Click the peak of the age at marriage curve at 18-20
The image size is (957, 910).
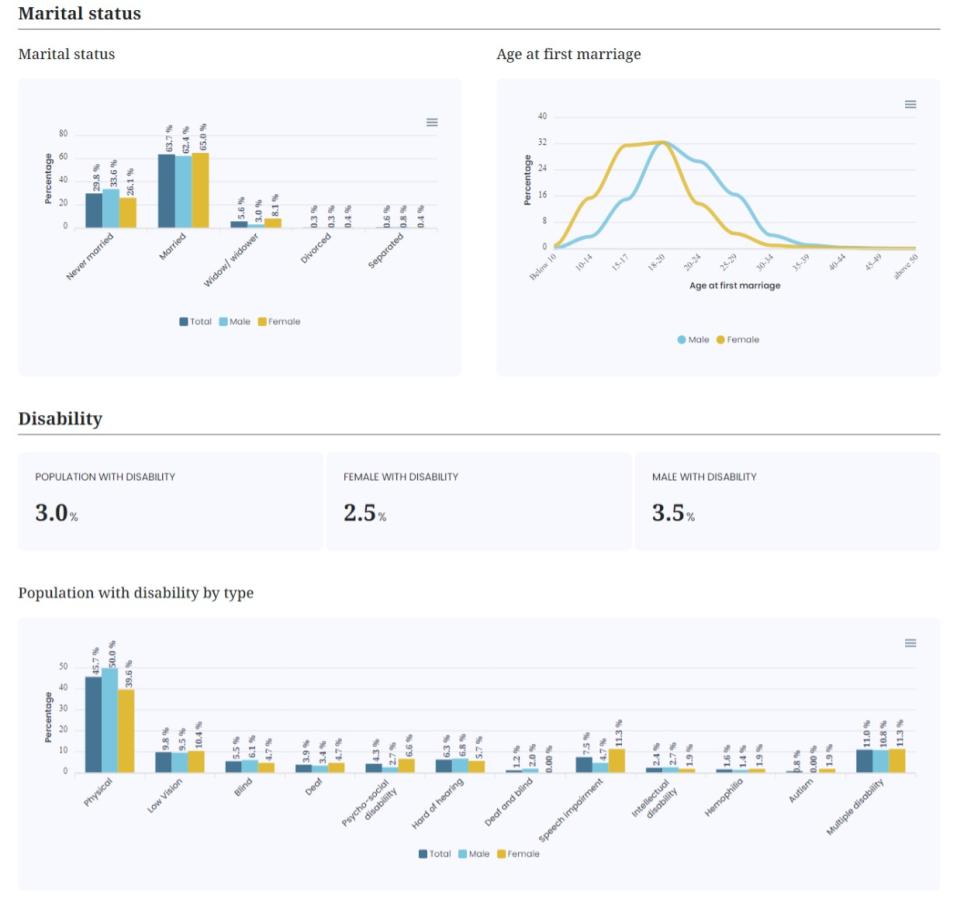coord(663,142)
